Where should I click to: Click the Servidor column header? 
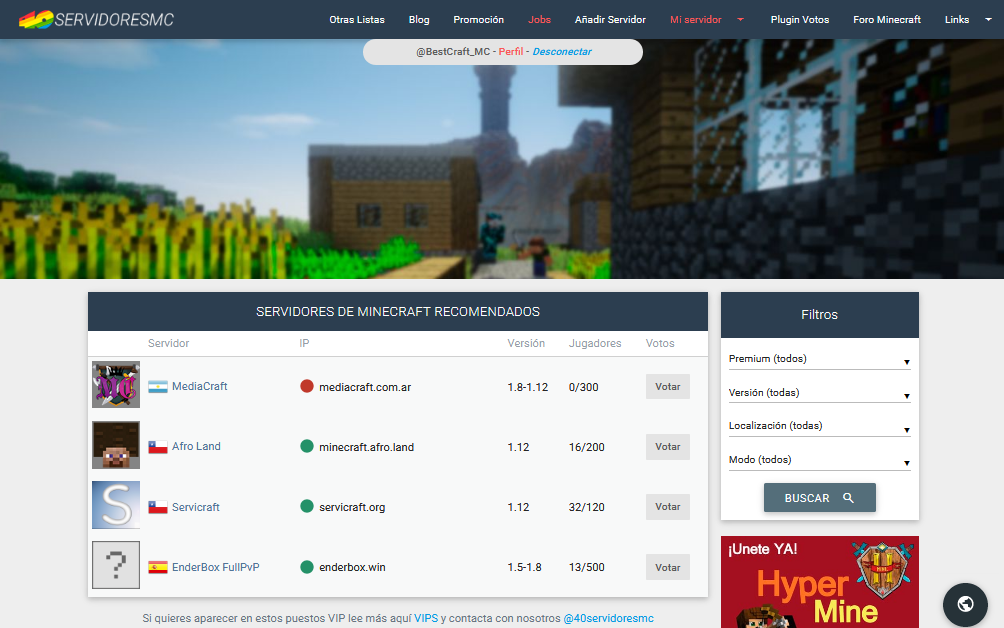168,344
